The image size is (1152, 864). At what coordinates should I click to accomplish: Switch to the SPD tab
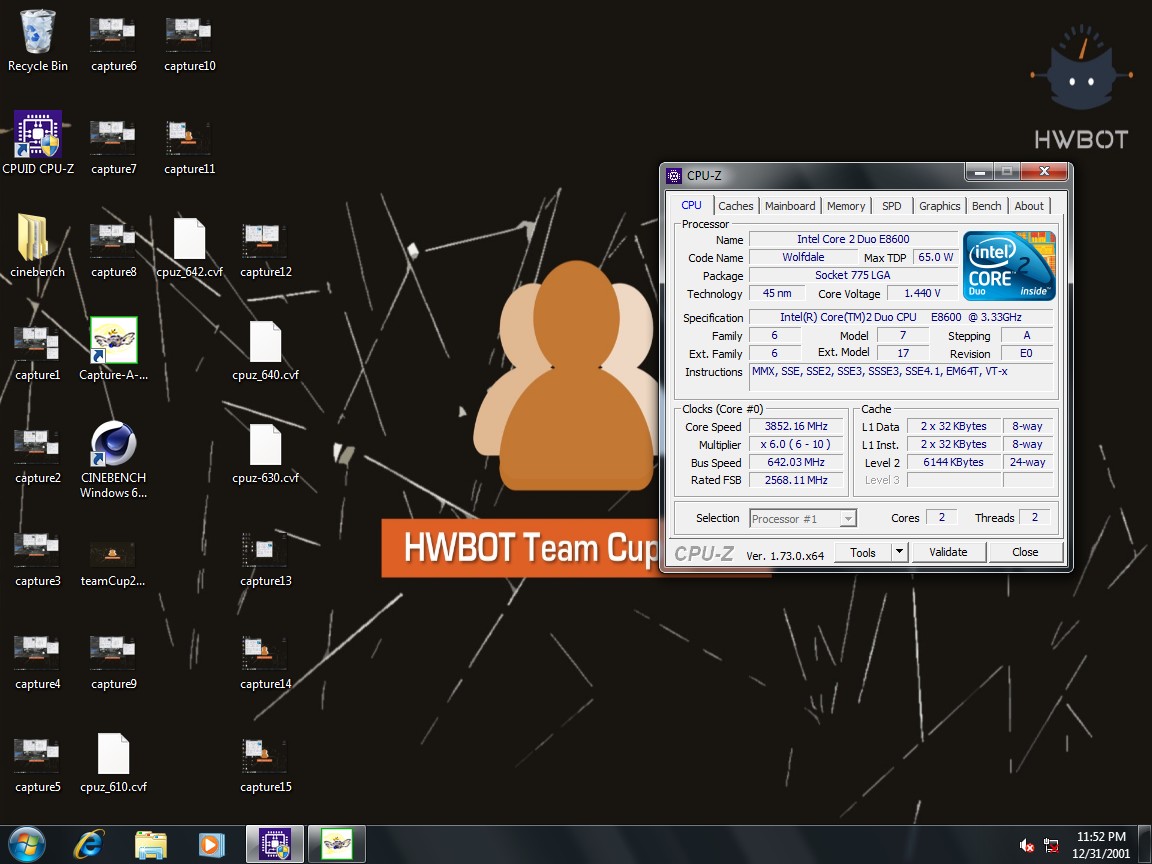pyautogui.click(x=892, y=206)
